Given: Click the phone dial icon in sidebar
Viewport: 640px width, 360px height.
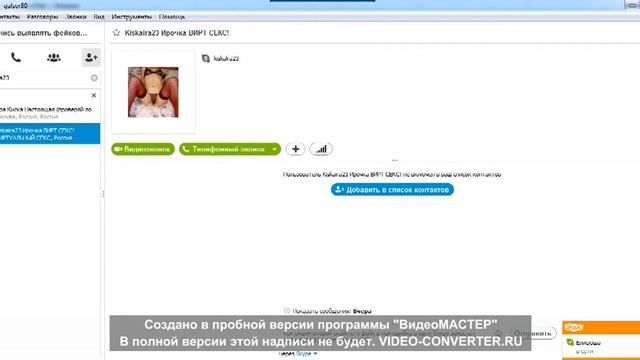Looking at the screenshot, I should coord(16,58).
